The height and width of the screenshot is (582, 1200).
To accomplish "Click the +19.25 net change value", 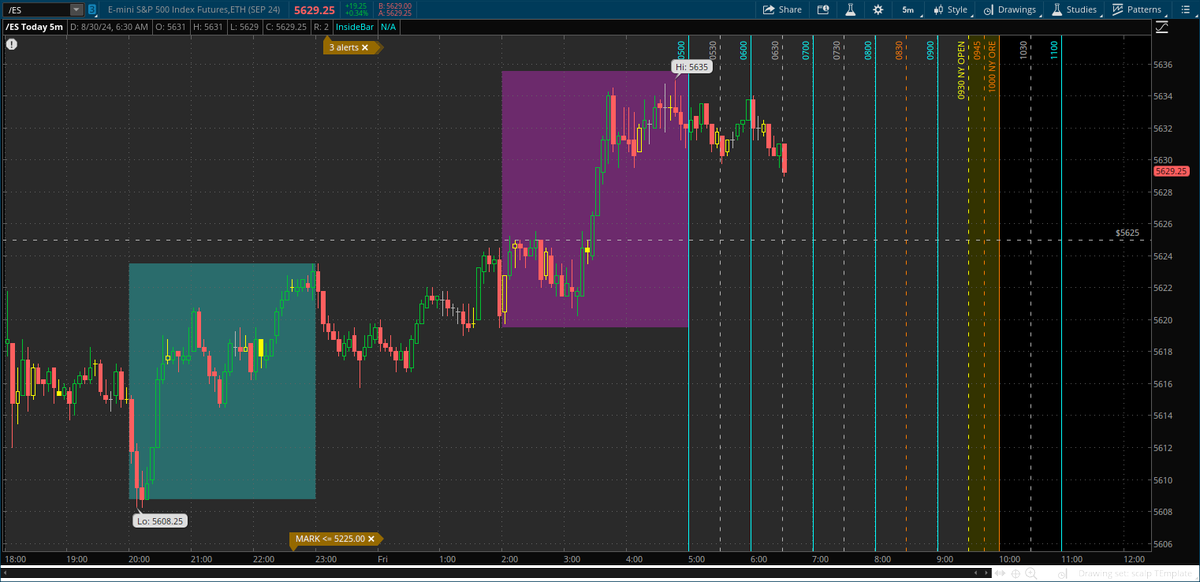I will pyautogui.click(x=356, y=6).
